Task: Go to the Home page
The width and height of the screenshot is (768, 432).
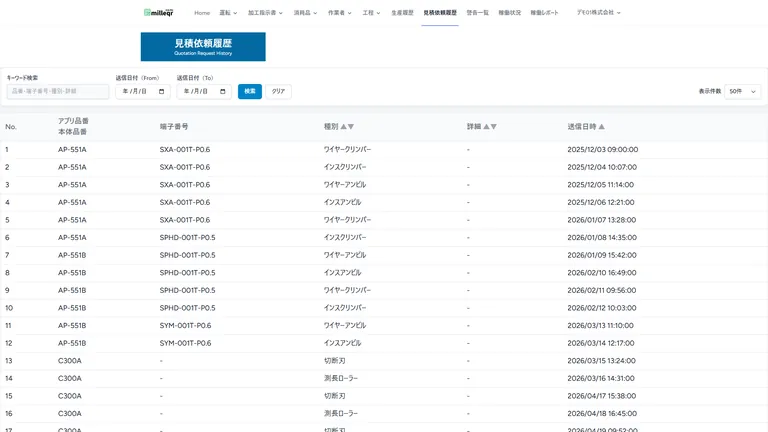Action: (x=202, y=13)
